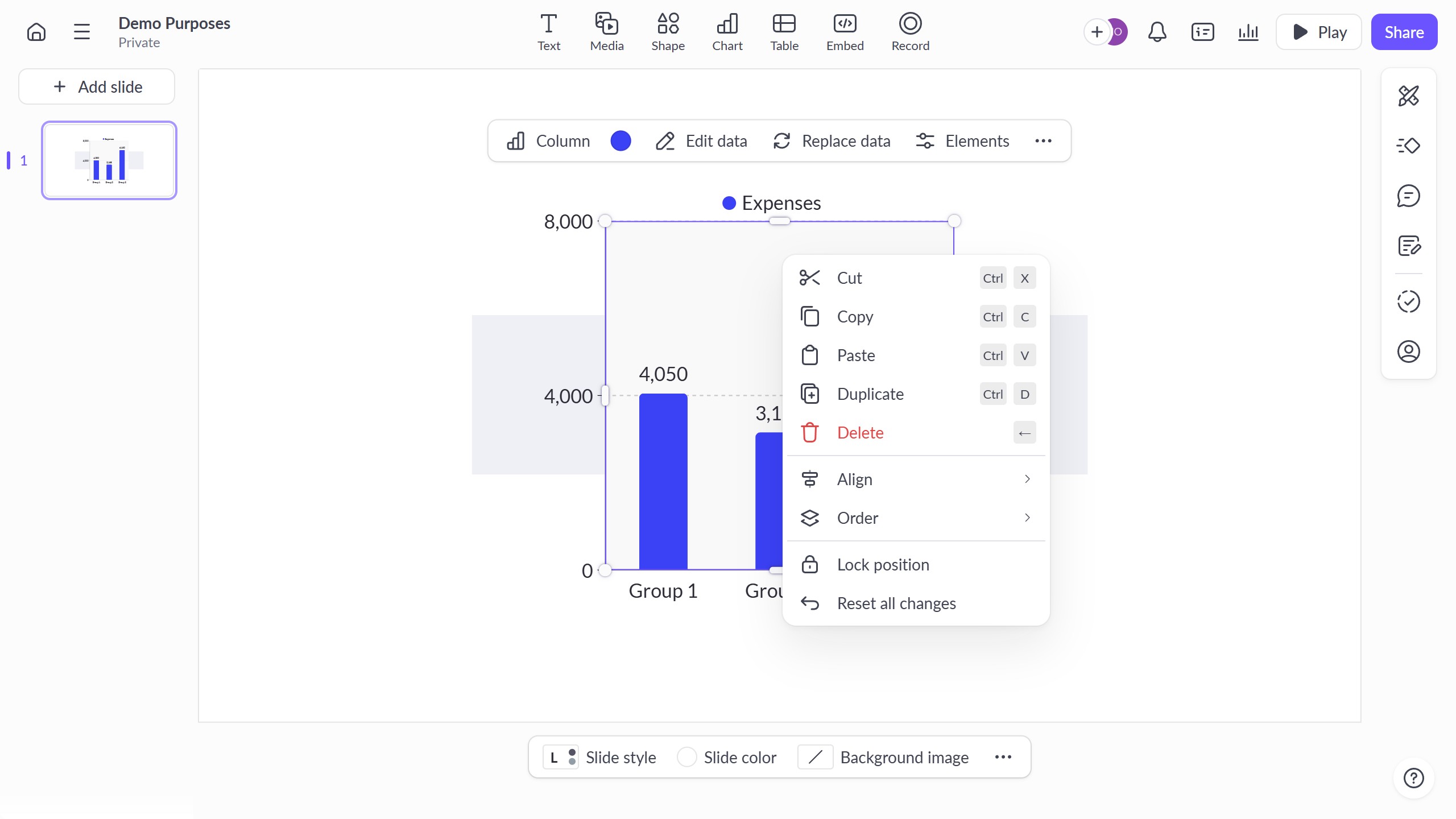Toggle the hamburger menu panel
Image resolution: width=1456 pixels, height=819 pixels.
(82, 32)
